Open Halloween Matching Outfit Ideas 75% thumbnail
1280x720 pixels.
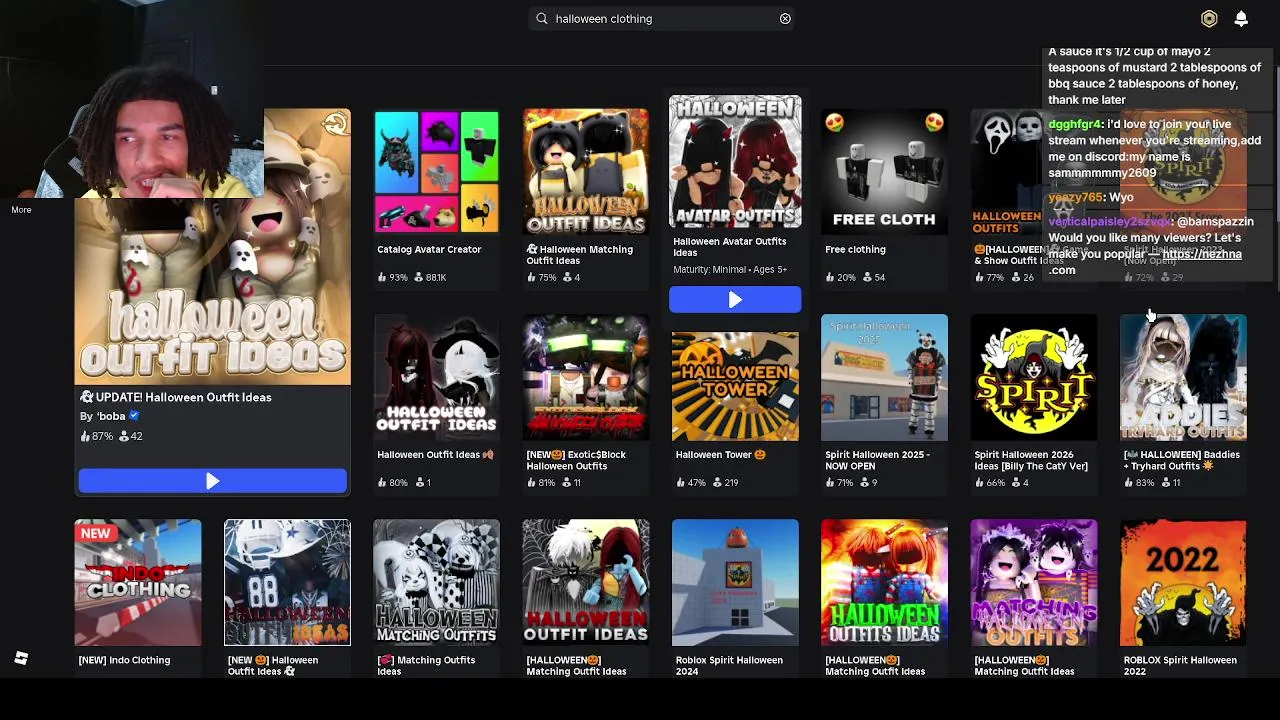coord(586,172)
